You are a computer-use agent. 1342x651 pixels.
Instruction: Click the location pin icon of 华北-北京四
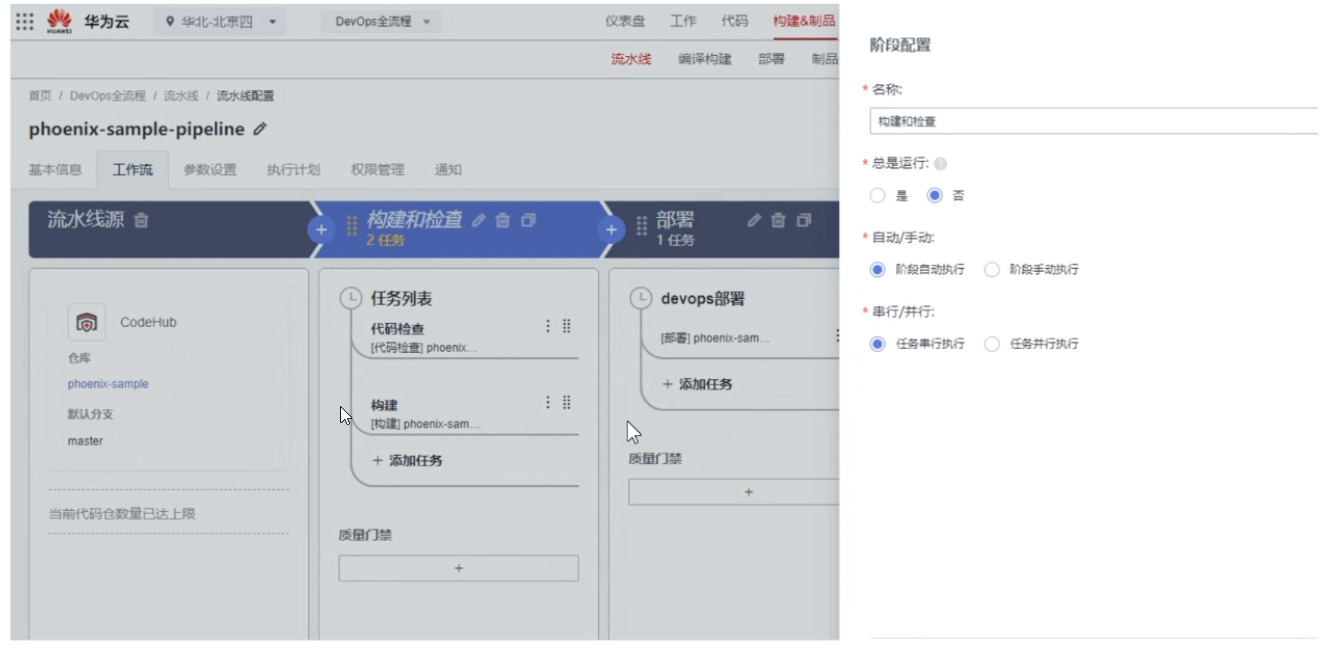click(x=170, y=21)
